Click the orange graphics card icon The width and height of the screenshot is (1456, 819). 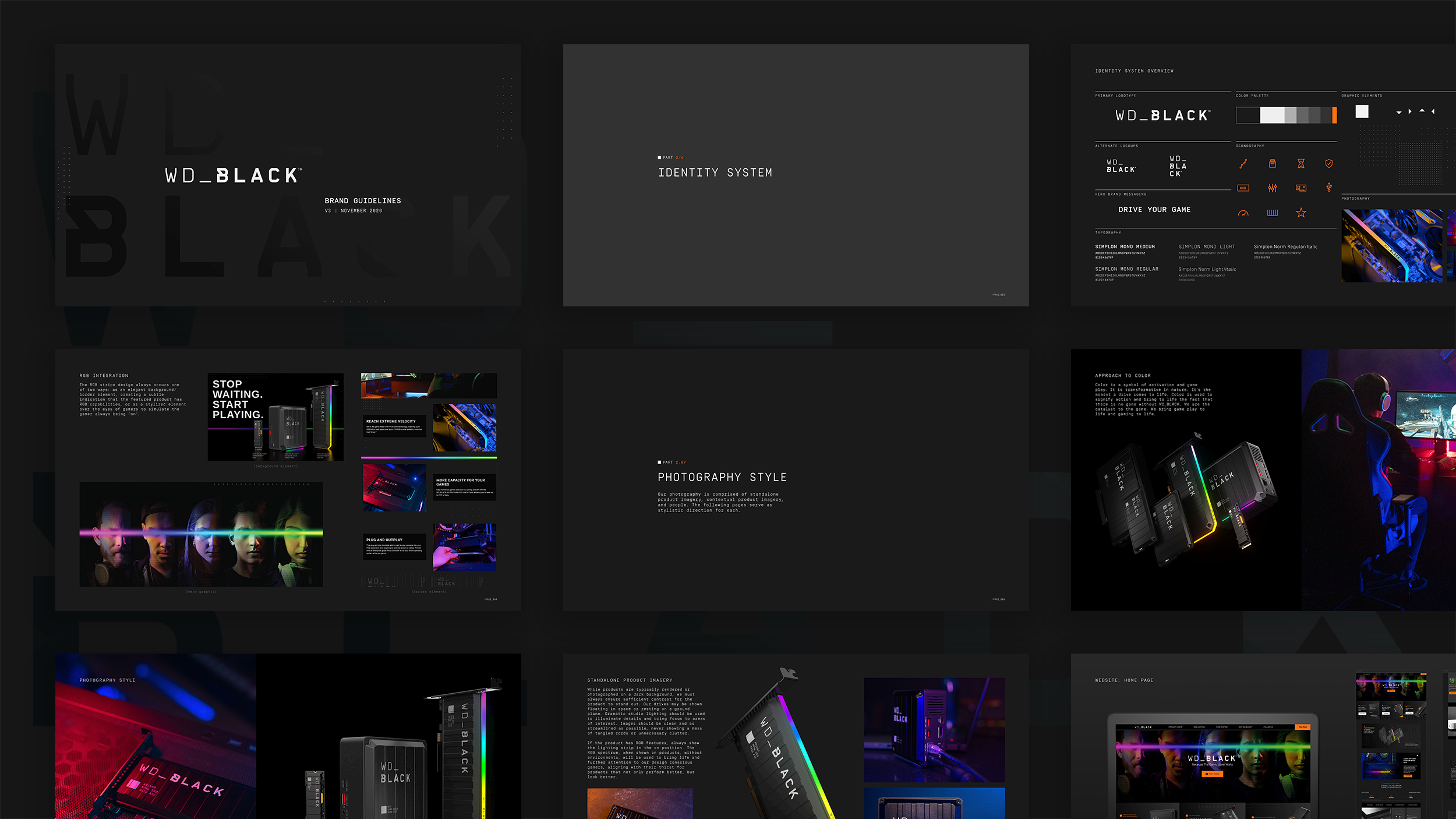pyautogui.click(x=1300, y=188)
